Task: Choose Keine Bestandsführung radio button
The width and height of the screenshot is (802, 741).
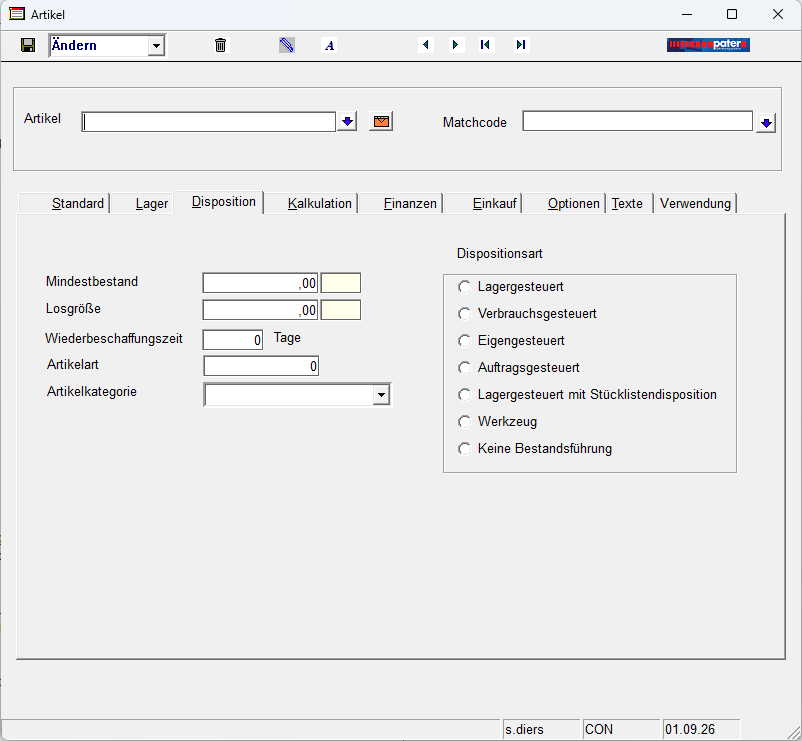Action: 464,449
